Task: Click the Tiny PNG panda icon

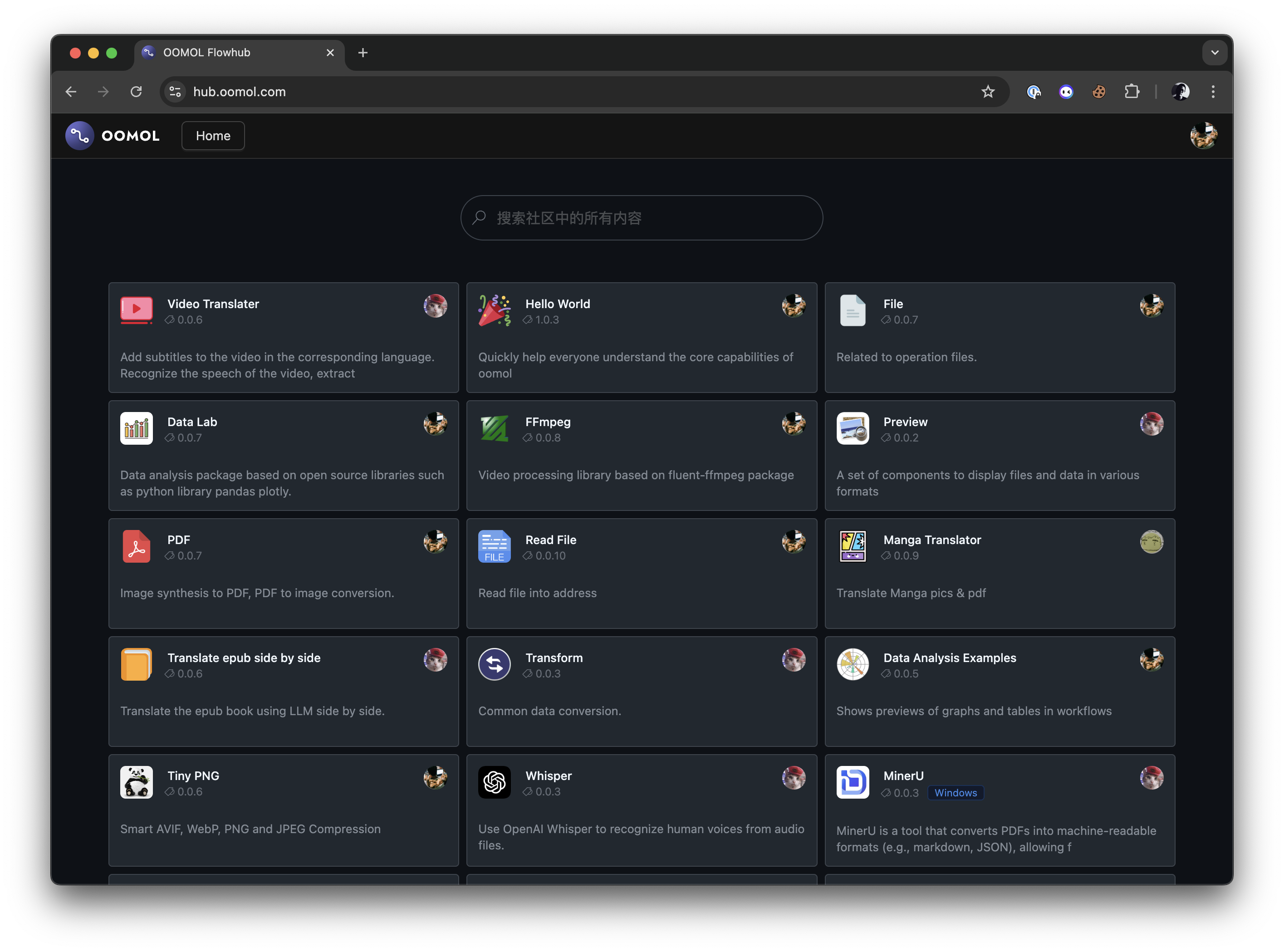Action: pos(136,782)
